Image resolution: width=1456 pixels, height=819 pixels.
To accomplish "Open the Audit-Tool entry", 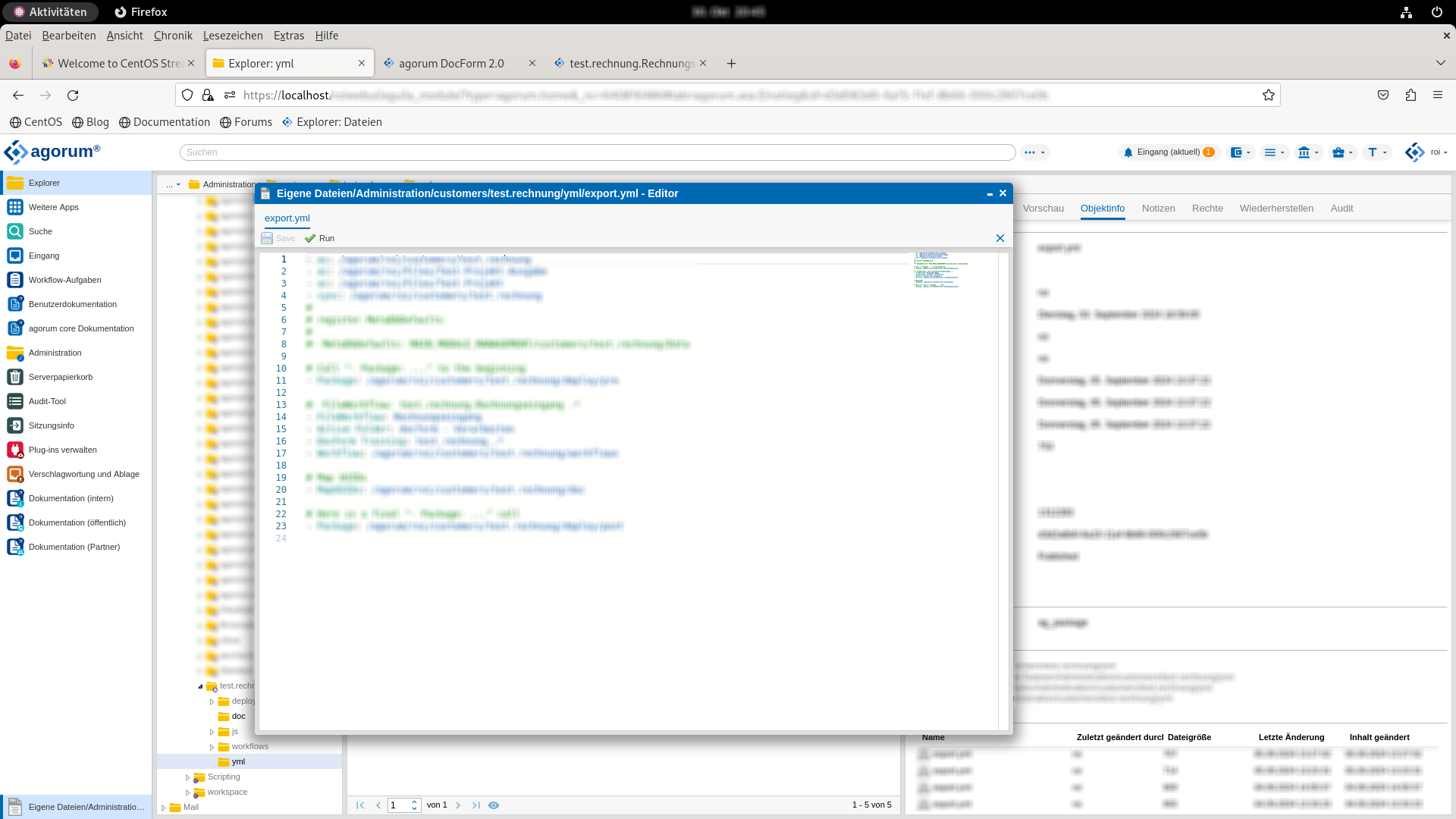I will point(76,401).
